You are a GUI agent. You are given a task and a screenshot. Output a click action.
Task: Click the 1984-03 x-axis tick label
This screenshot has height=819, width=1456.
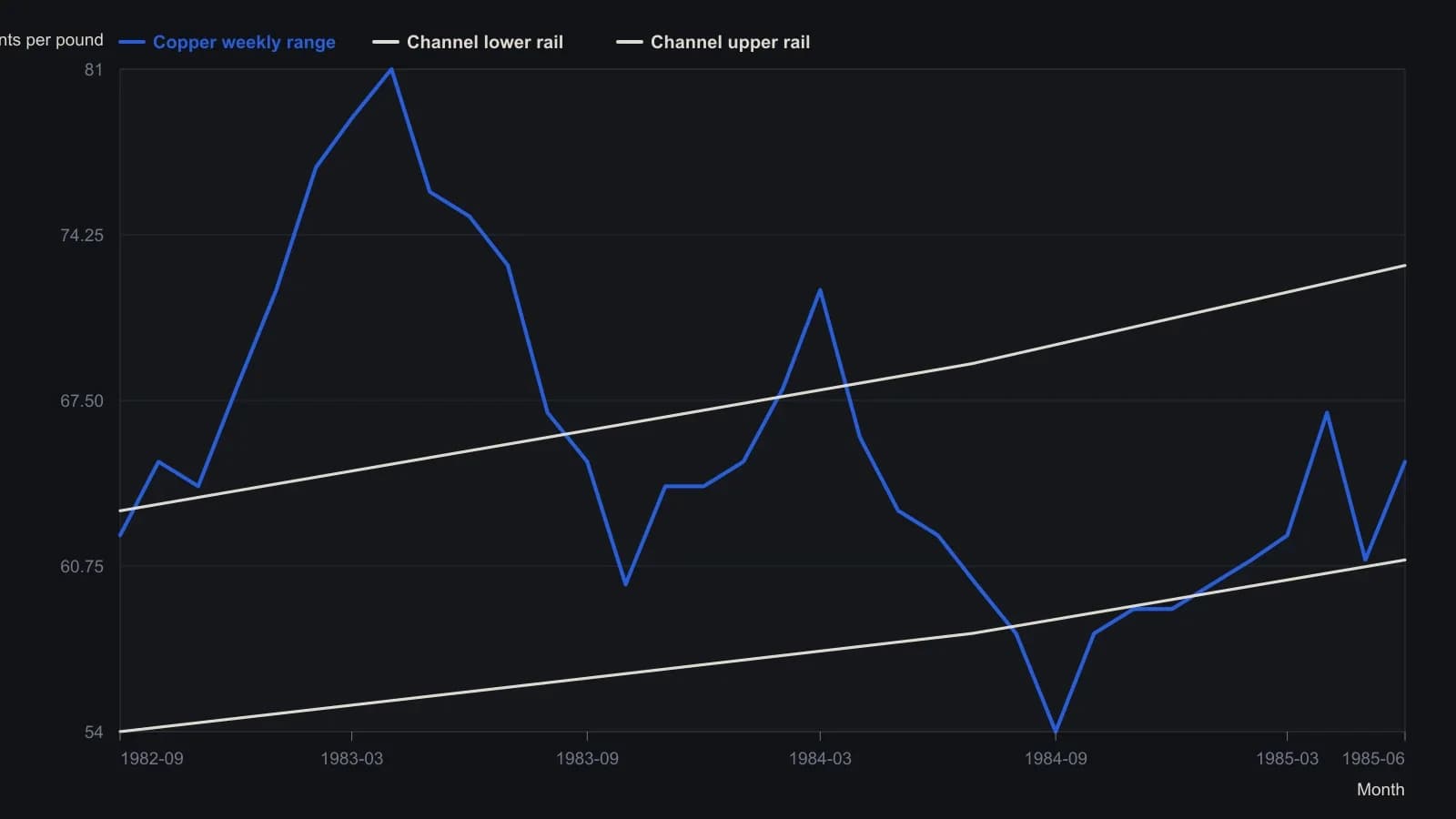click(x=820, y=758)
